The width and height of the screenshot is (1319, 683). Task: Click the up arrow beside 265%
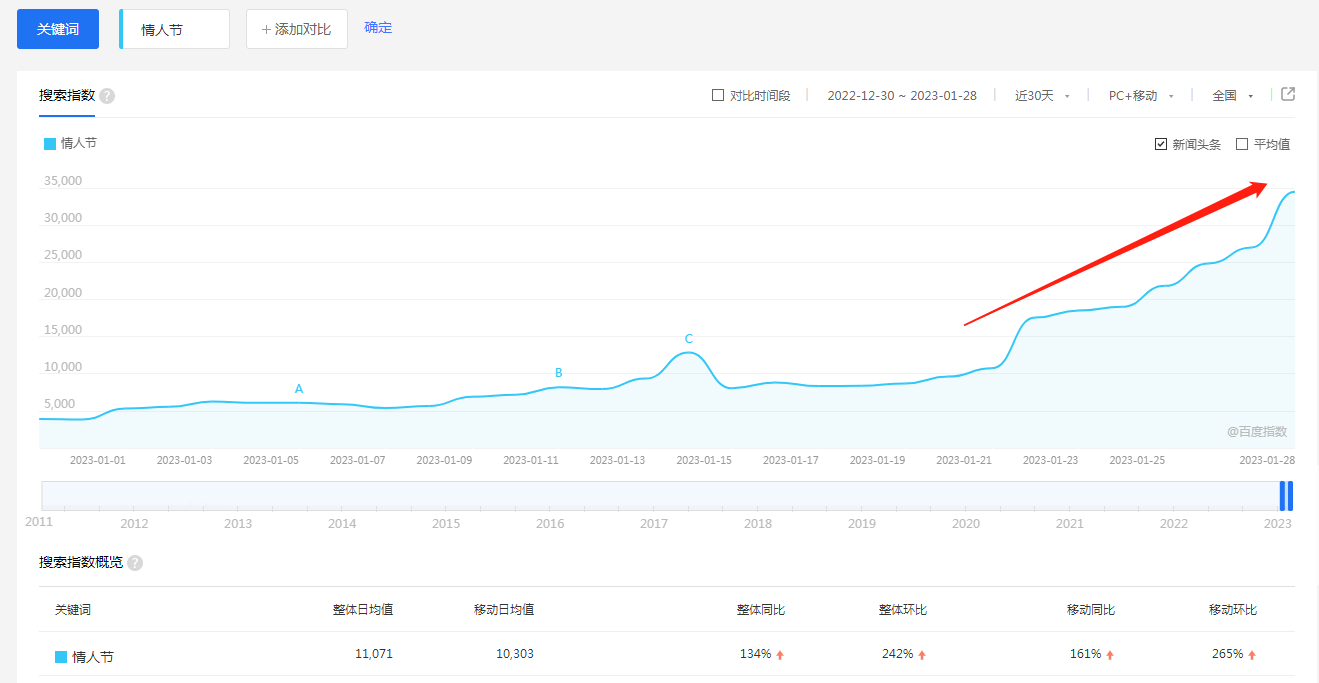(1252, 655)
